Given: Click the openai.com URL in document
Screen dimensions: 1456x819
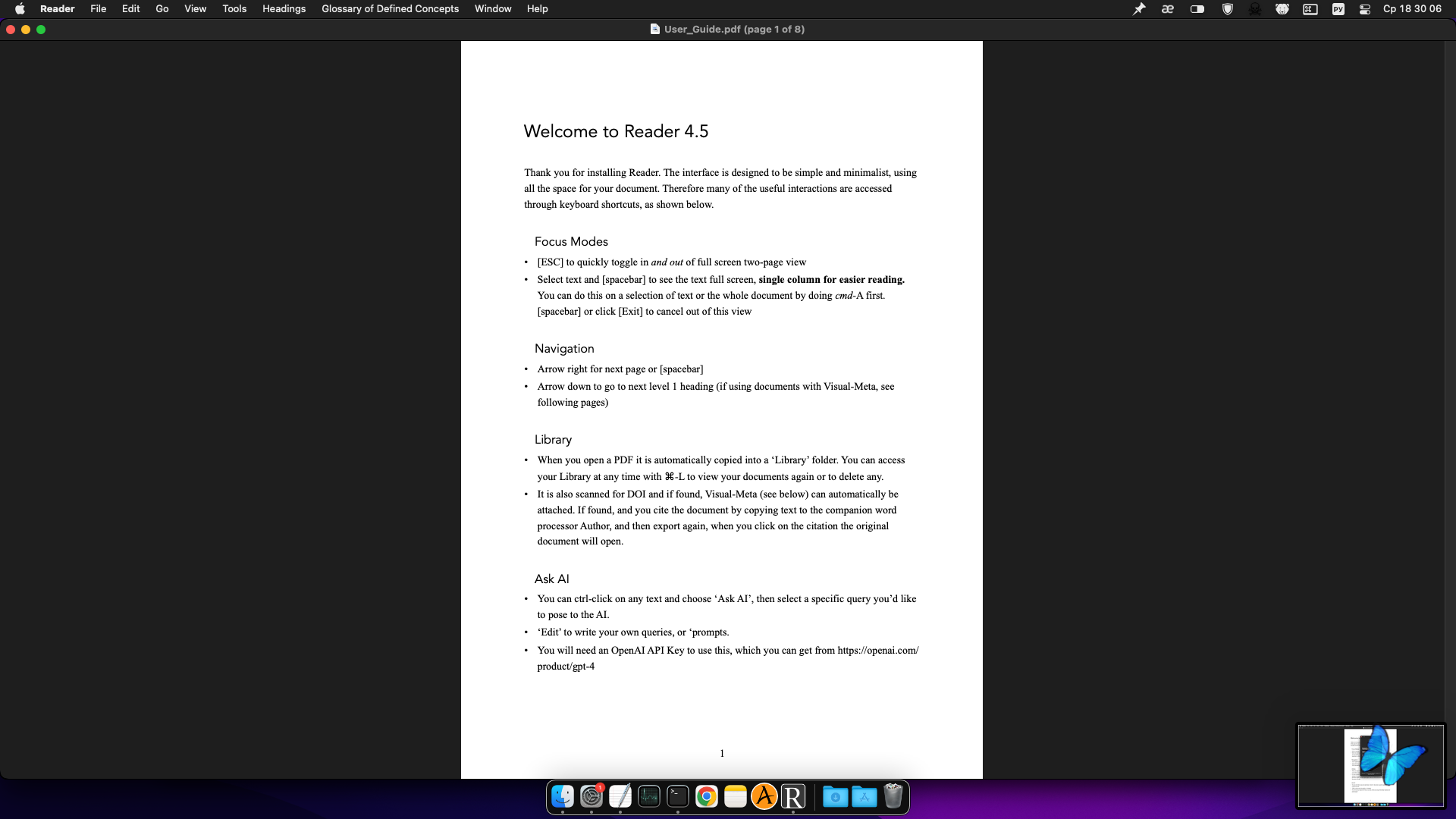Looking at the screenshot, I should (878, 650).
